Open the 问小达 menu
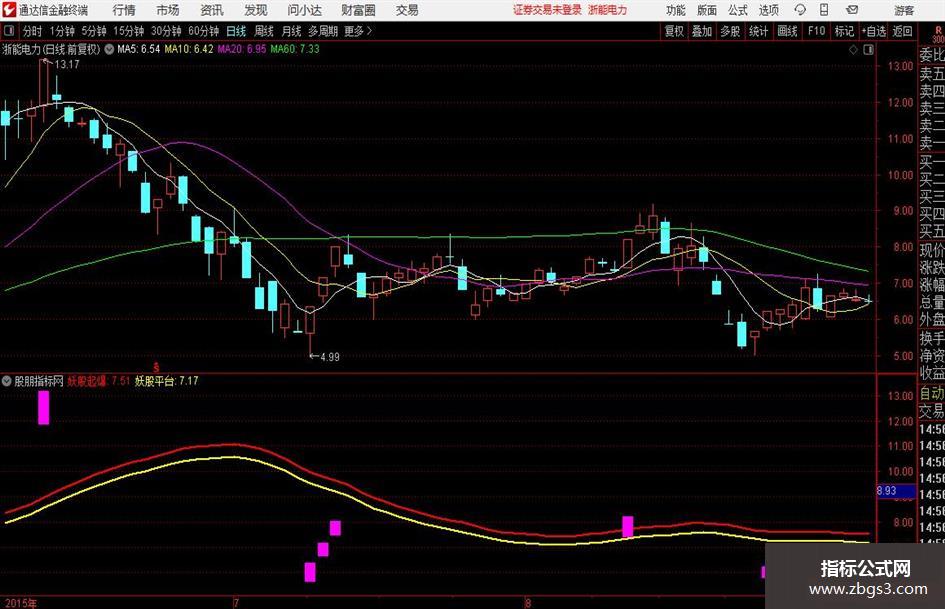This screenshot has height=609, width=945. point(304,10)
